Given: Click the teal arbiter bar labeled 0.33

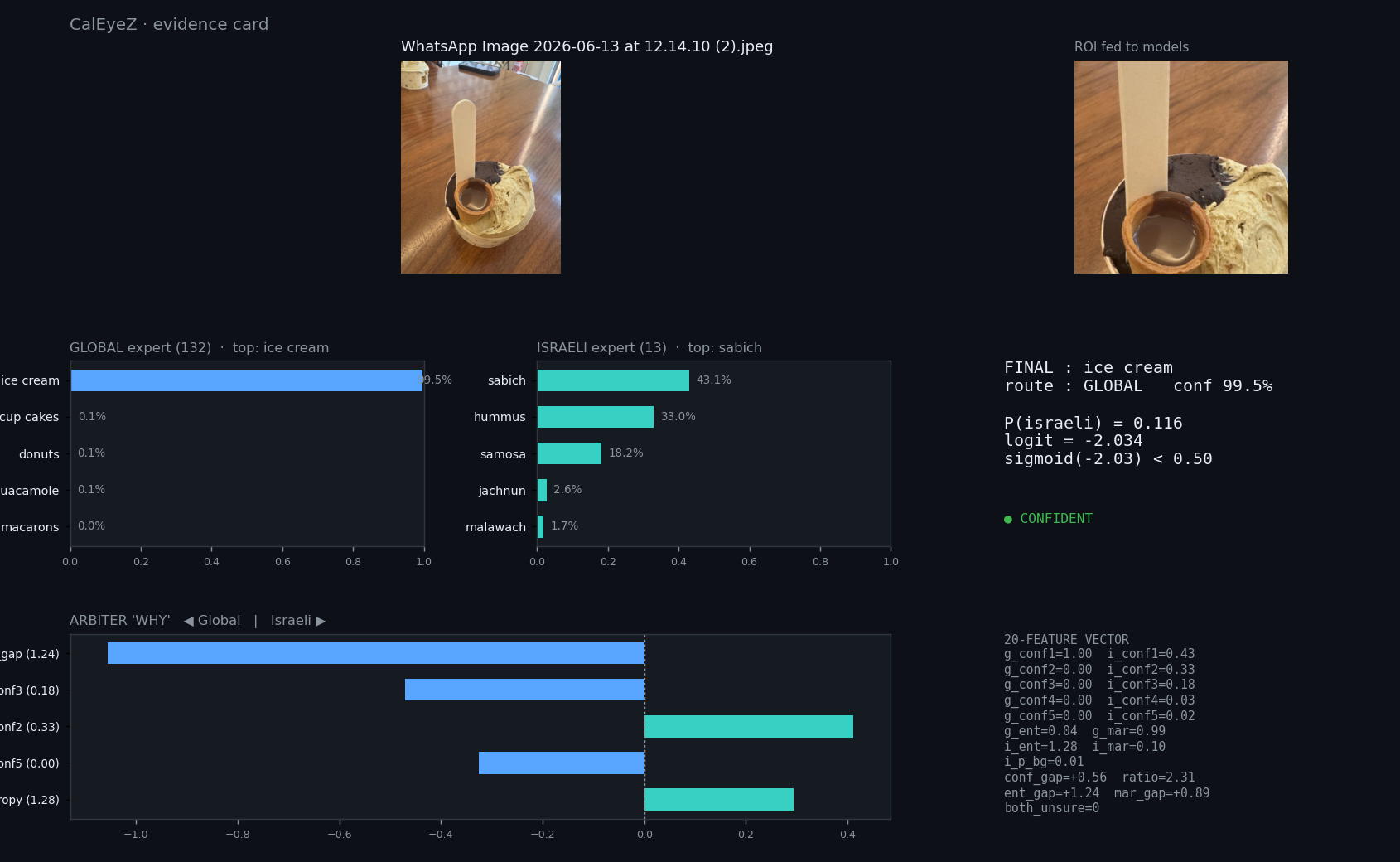Looking at the screenshot, I should click(749, 726).
